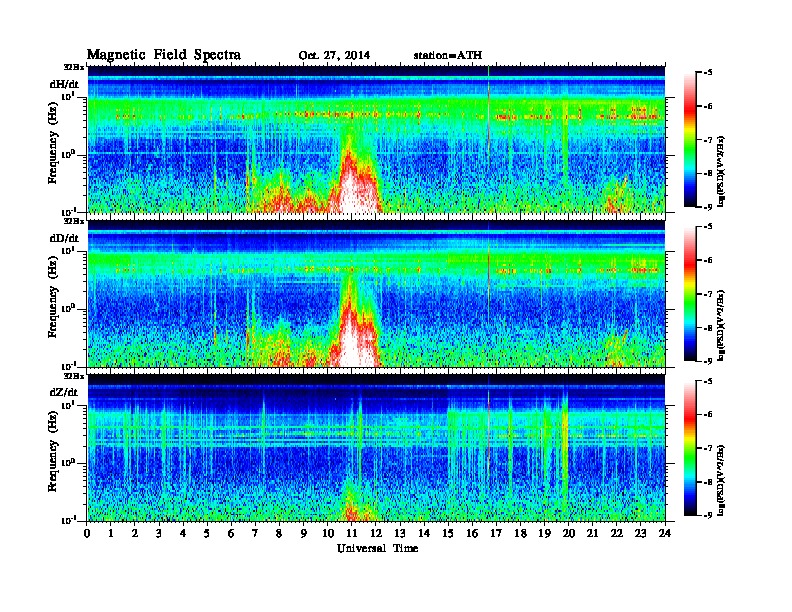The height and width of the screenshot is (612, 792).
Task: Click hour tick label '13' on time axis
Action: [400, 534]
